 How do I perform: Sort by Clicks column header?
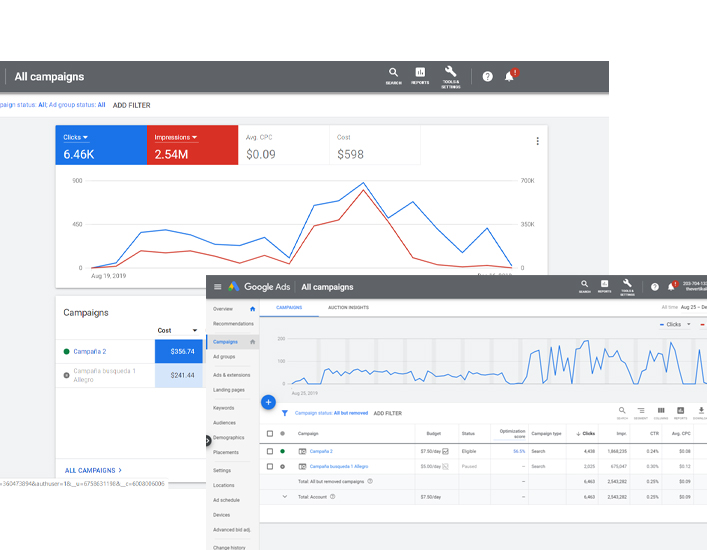586,434
